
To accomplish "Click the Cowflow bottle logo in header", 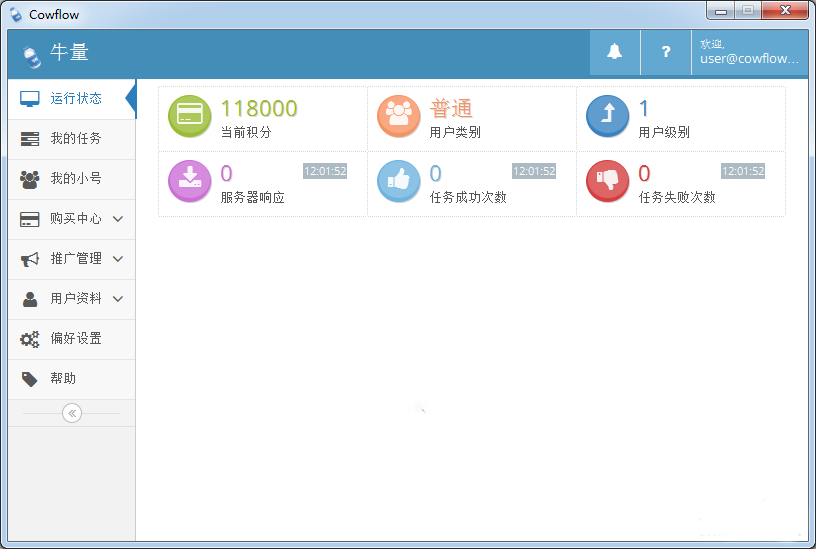I will pyautogui.click(x=32, y=56).
